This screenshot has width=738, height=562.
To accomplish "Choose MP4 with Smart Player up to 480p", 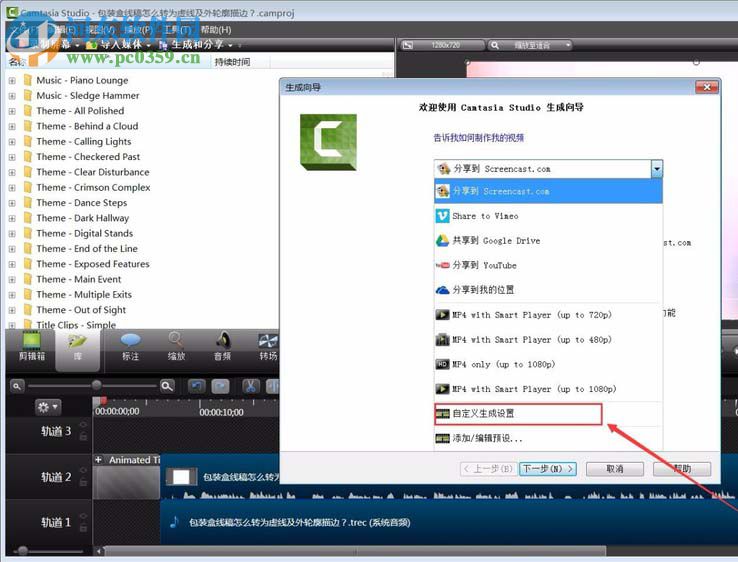I will click(548, 339).
